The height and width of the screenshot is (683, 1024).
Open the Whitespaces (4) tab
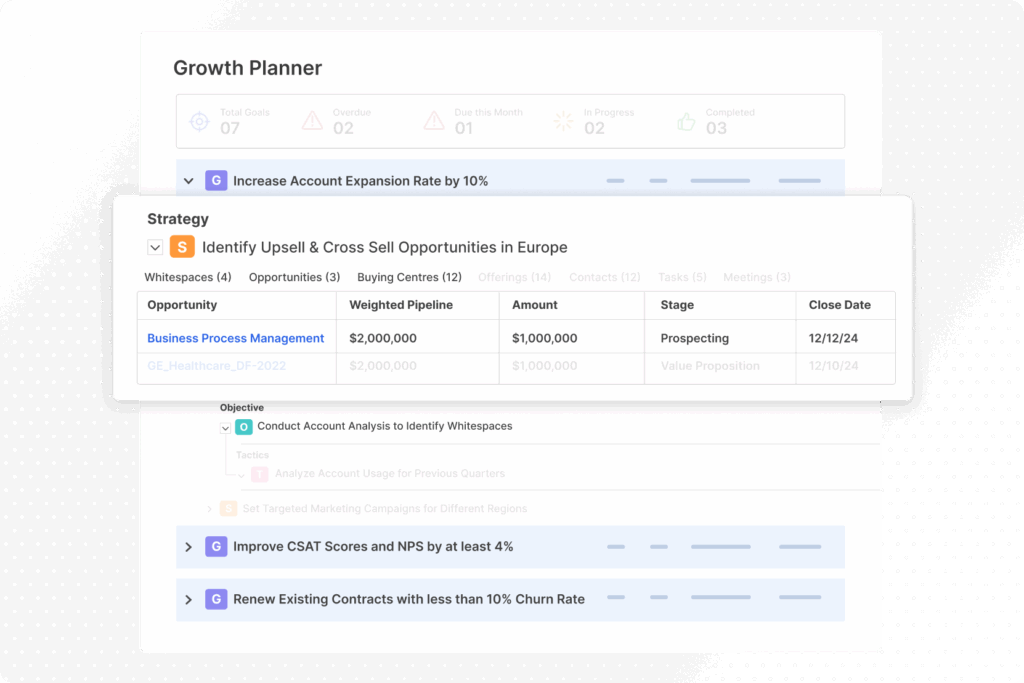[188, 277]
